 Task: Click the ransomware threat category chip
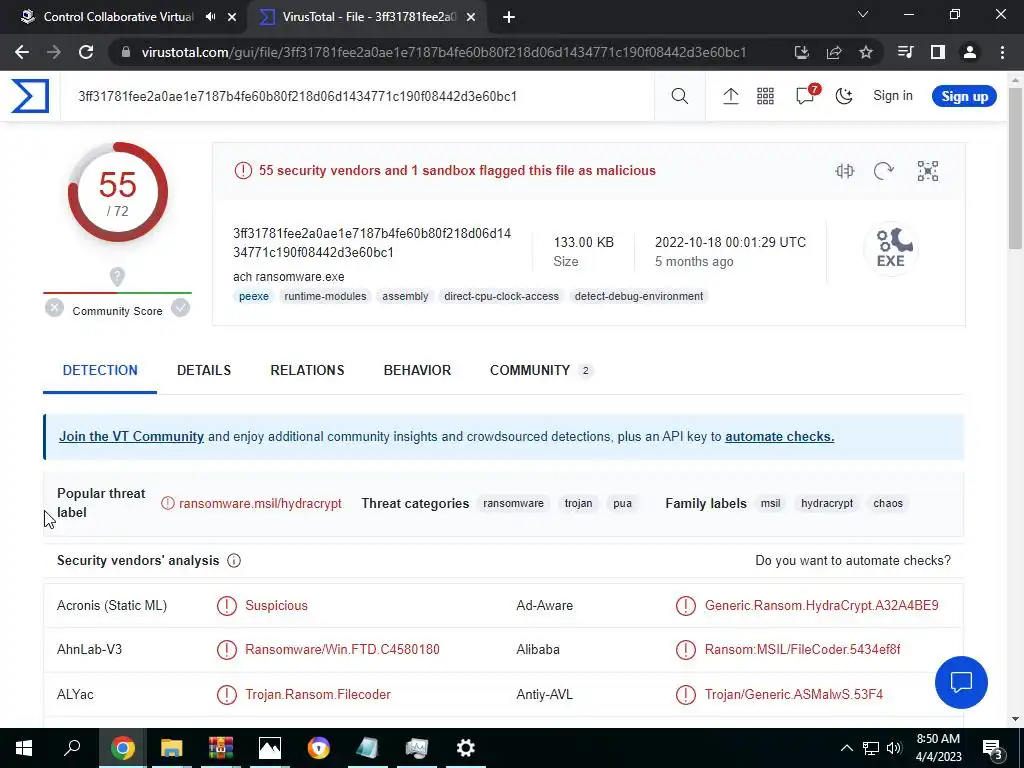pos(513,504)
